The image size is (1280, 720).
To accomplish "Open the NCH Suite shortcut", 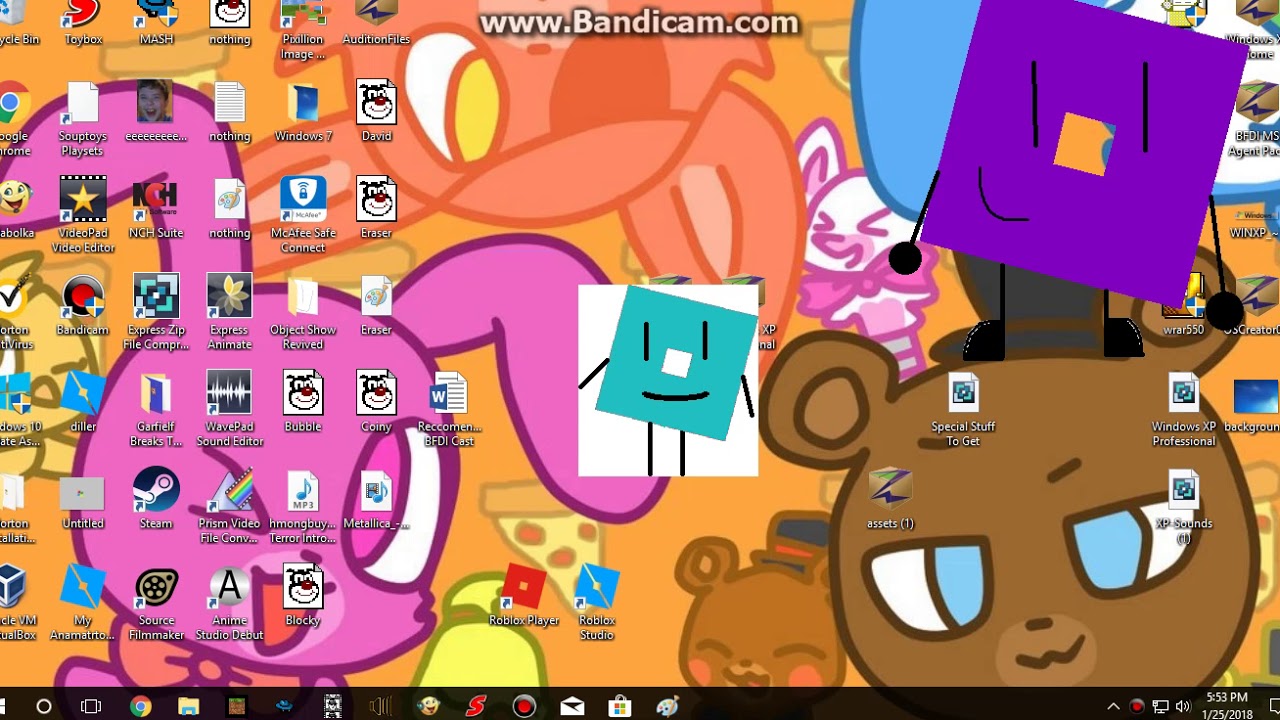I will pyautogui.click(x=156, y=208).
